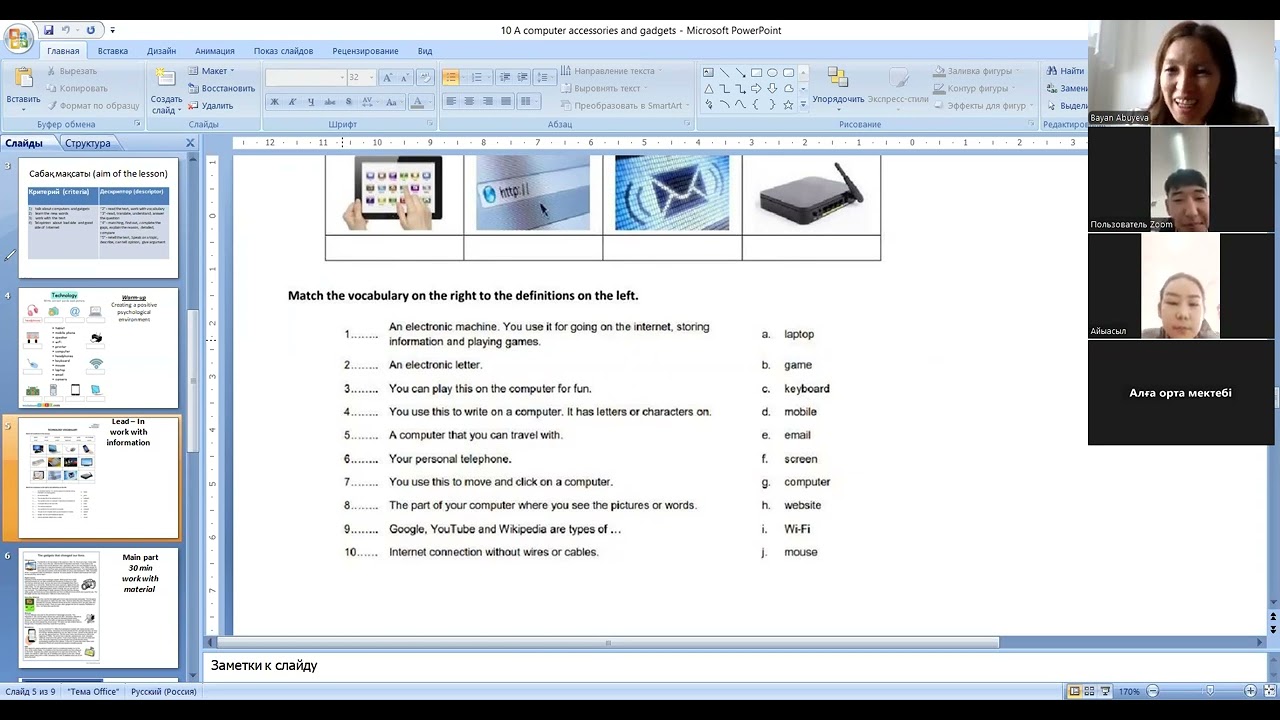Click Найти to find text
Screen dimensions: 1280x720
(x=1065, y=71)
